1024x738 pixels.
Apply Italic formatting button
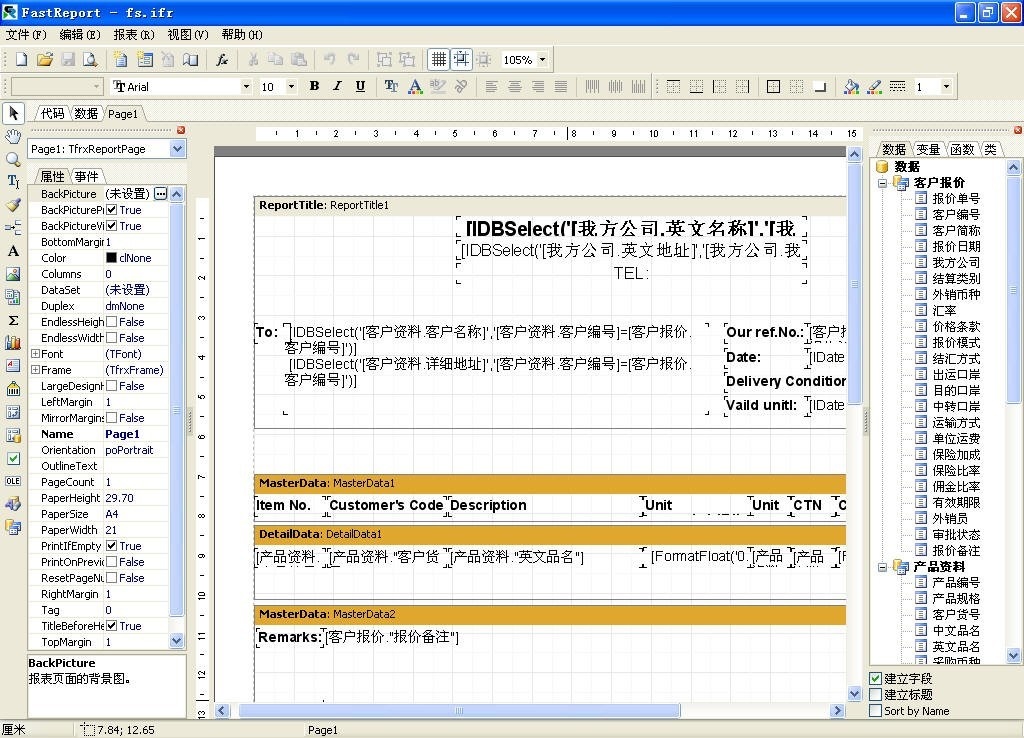tap(337, 86)
